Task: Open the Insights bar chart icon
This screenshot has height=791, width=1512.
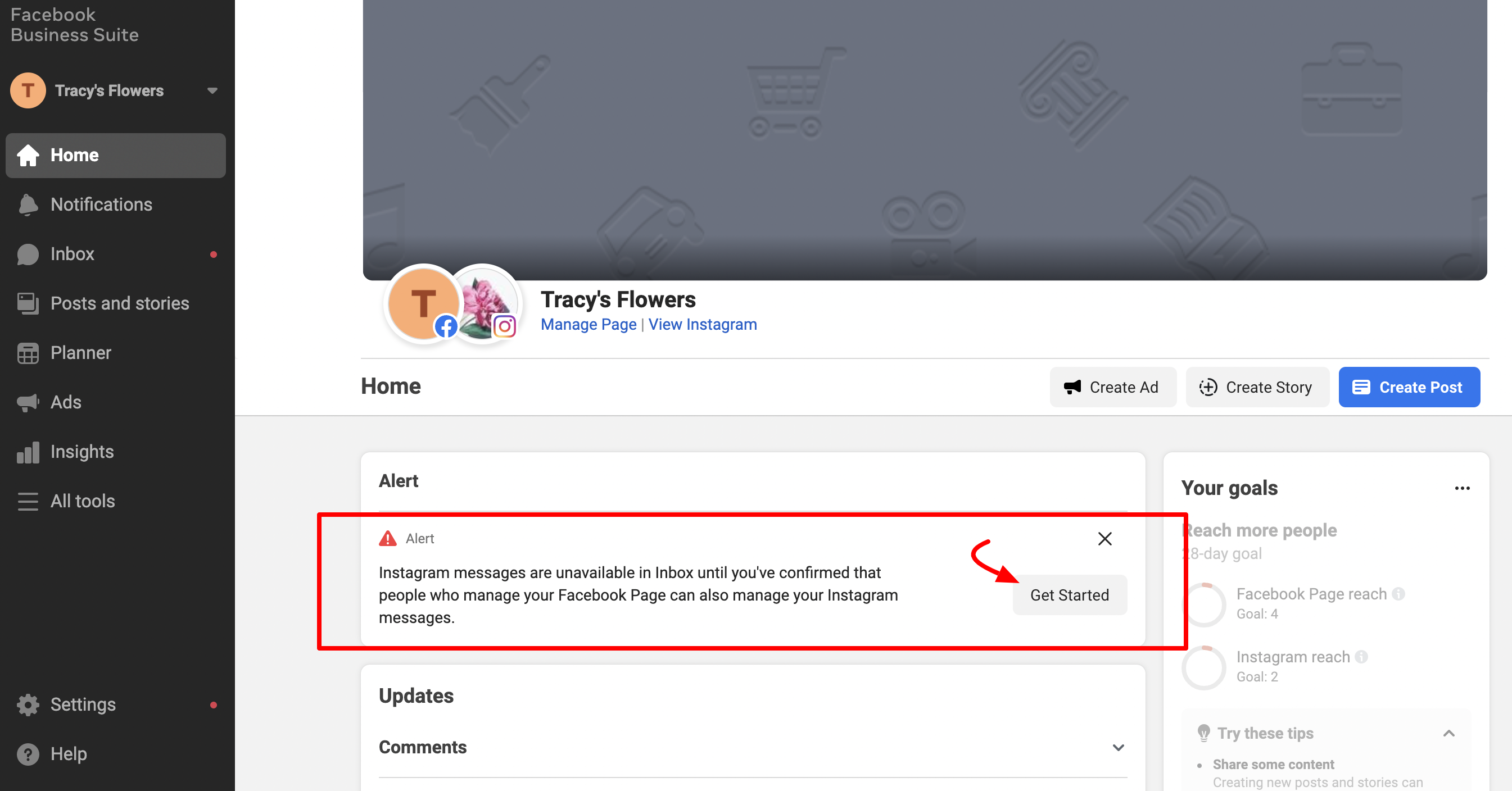Action: [28, 452]
